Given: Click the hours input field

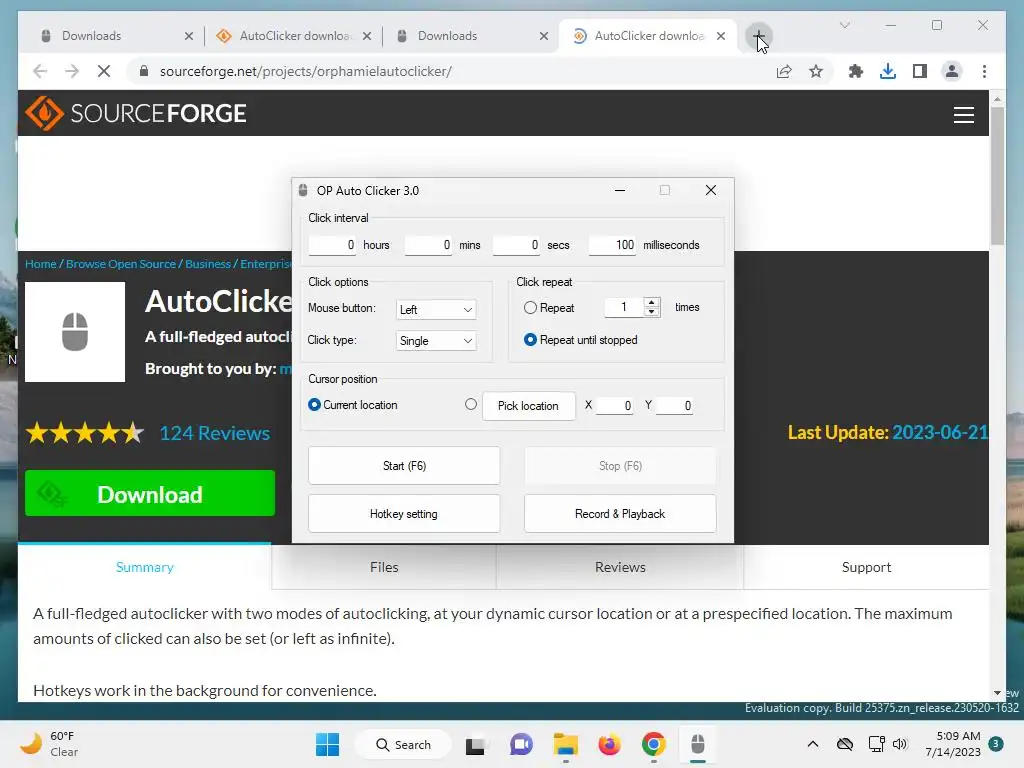Looking at the screenshot, I should tap(332, 245).
